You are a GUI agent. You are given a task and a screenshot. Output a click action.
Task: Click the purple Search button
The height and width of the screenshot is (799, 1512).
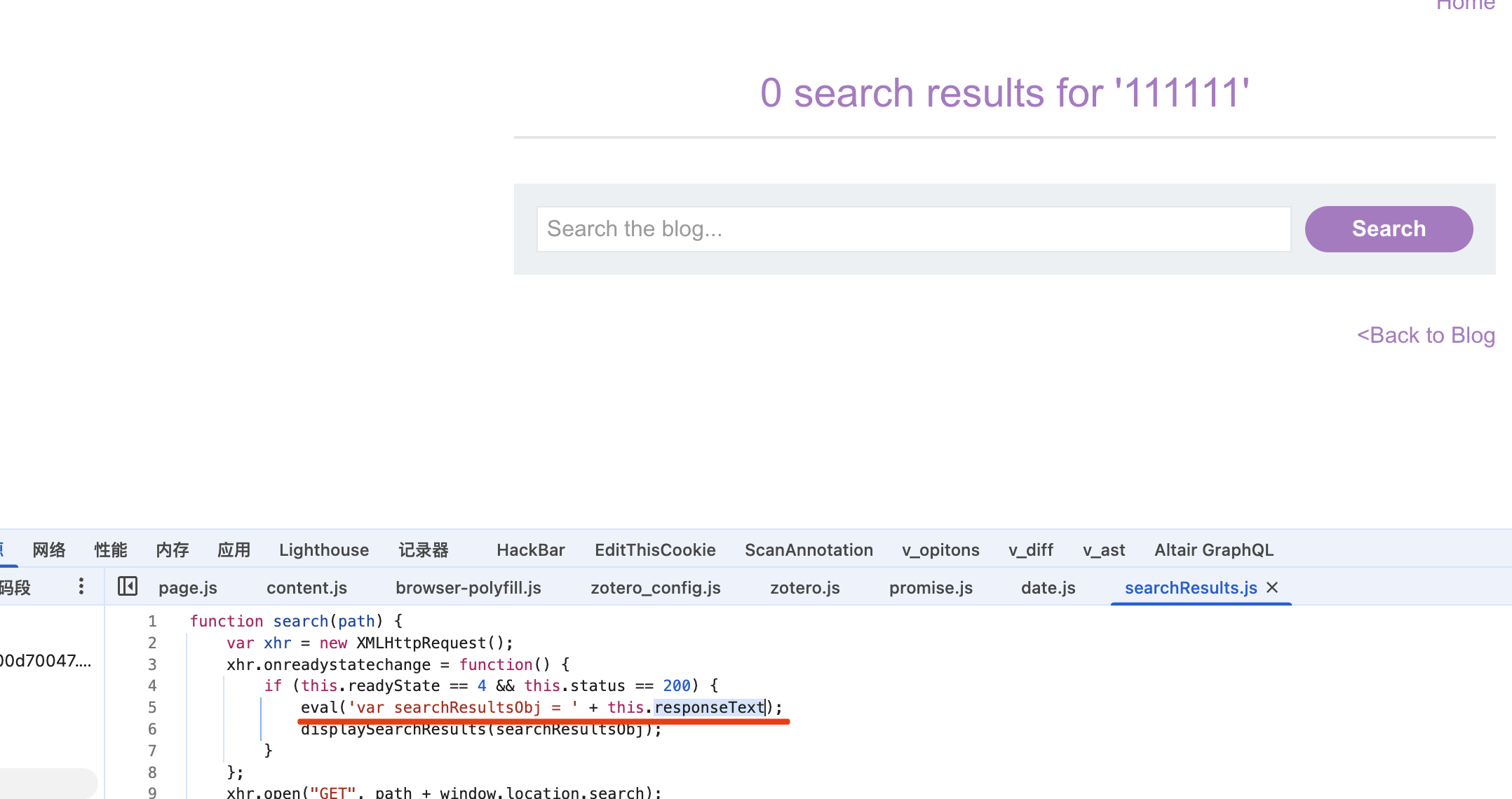[x=1388, y=228]
